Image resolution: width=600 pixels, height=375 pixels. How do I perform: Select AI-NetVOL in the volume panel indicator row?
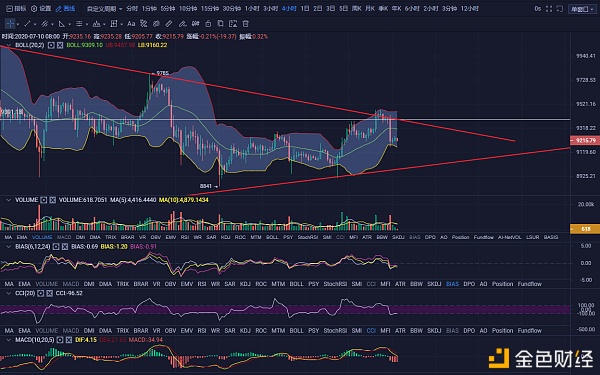(x=509, y=237)
